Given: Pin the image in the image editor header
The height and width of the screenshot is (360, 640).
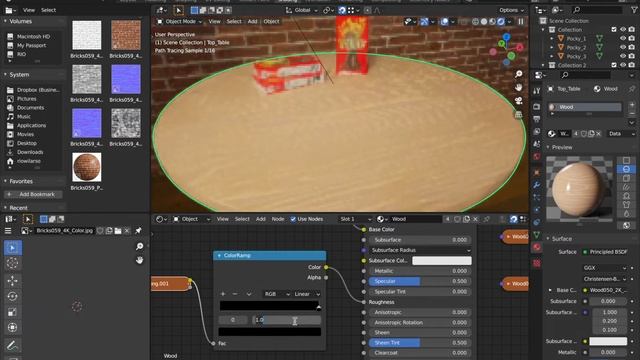Looking at the screenshot, I should [x=138, y=231].
